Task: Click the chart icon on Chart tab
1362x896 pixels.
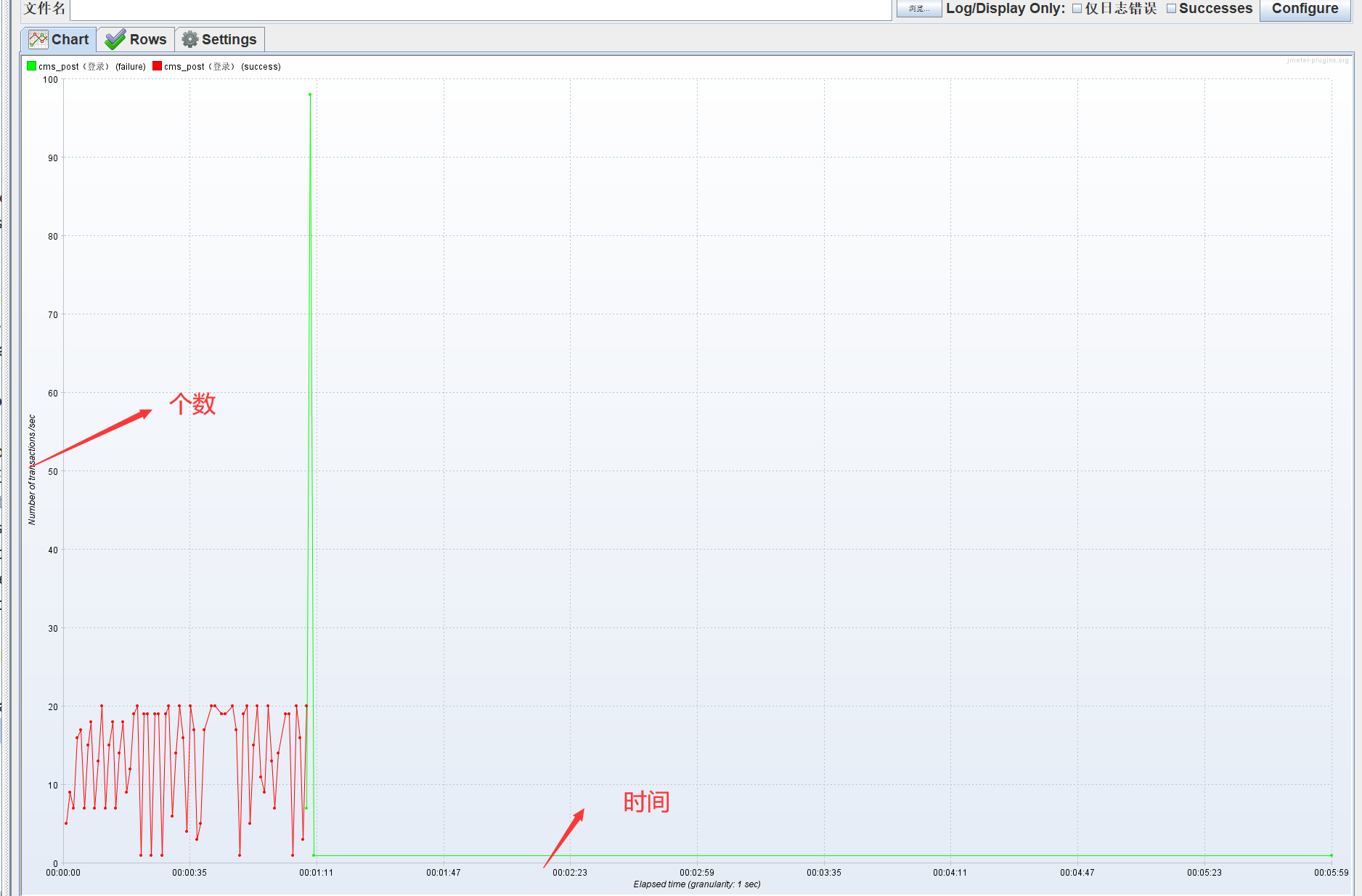Action: [x=38, y=39]
